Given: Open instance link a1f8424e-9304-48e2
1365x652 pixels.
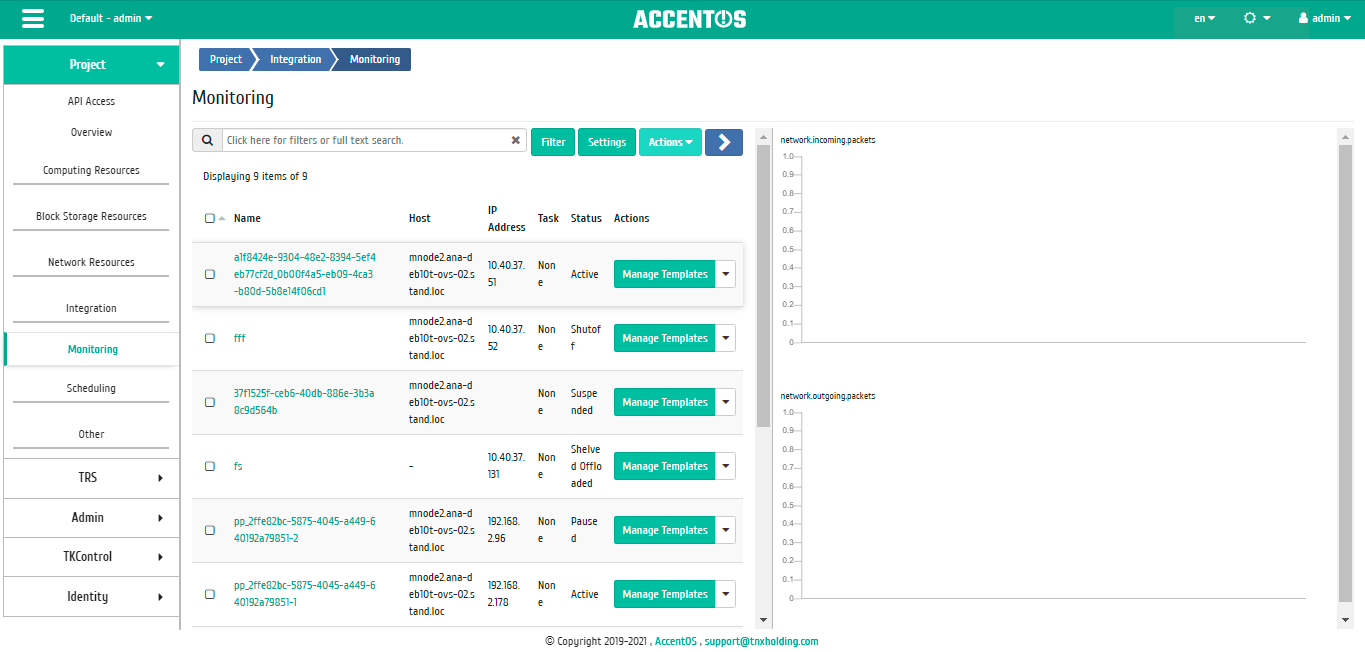Looking at the screenshot, I should tap(305, 274).
